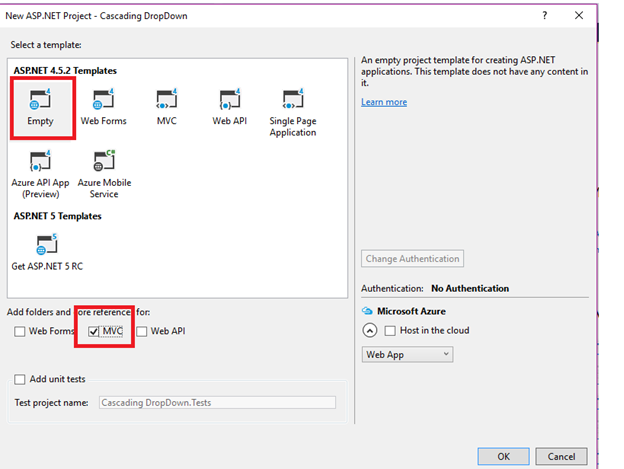
Task: Close the New ASP.NET Project dialog
Action: click(579, 16)
